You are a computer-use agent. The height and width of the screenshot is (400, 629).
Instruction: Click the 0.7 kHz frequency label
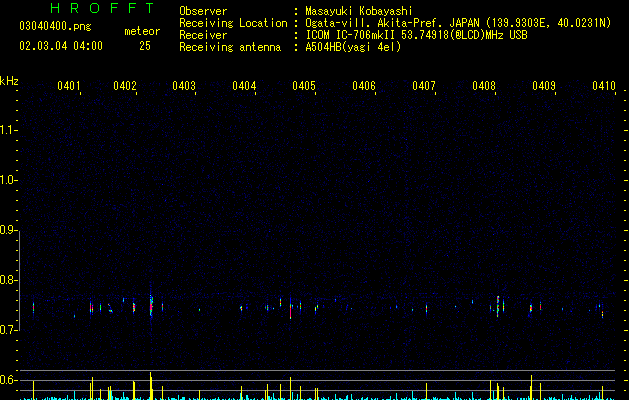8,330
